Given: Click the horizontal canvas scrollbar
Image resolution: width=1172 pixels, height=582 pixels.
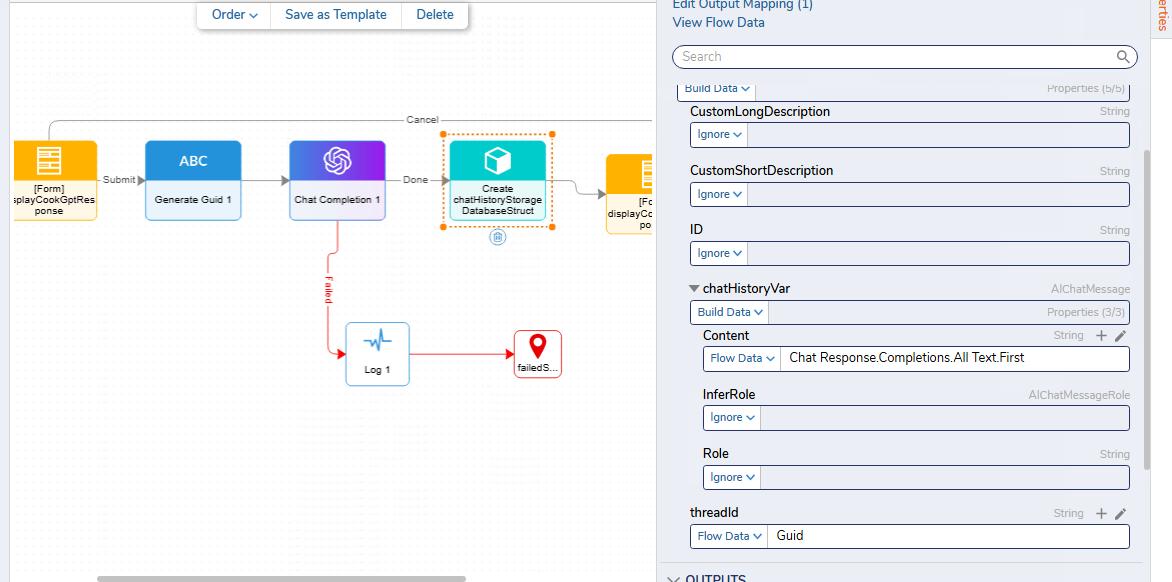Looking at the screenshot, I should tap(281, 578).
